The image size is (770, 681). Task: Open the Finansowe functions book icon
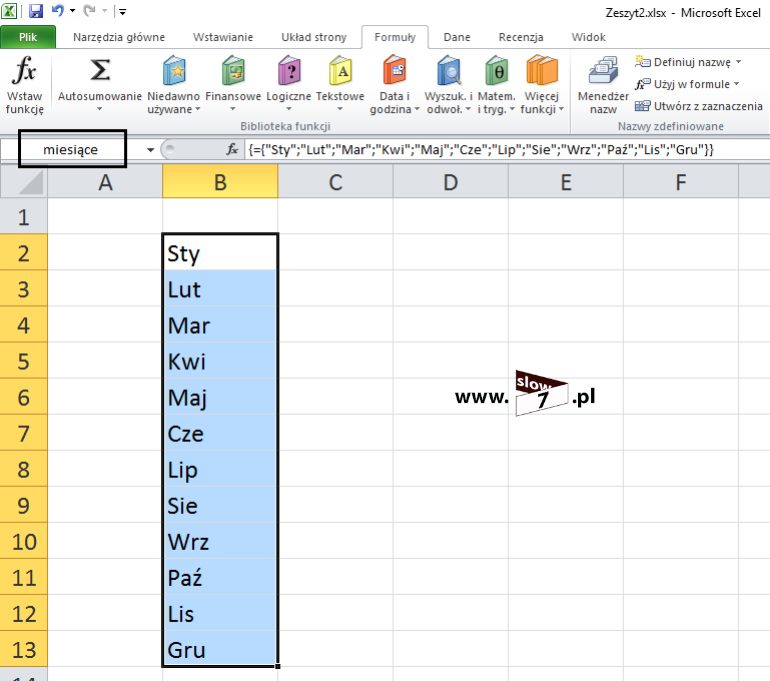coord(233,70)
